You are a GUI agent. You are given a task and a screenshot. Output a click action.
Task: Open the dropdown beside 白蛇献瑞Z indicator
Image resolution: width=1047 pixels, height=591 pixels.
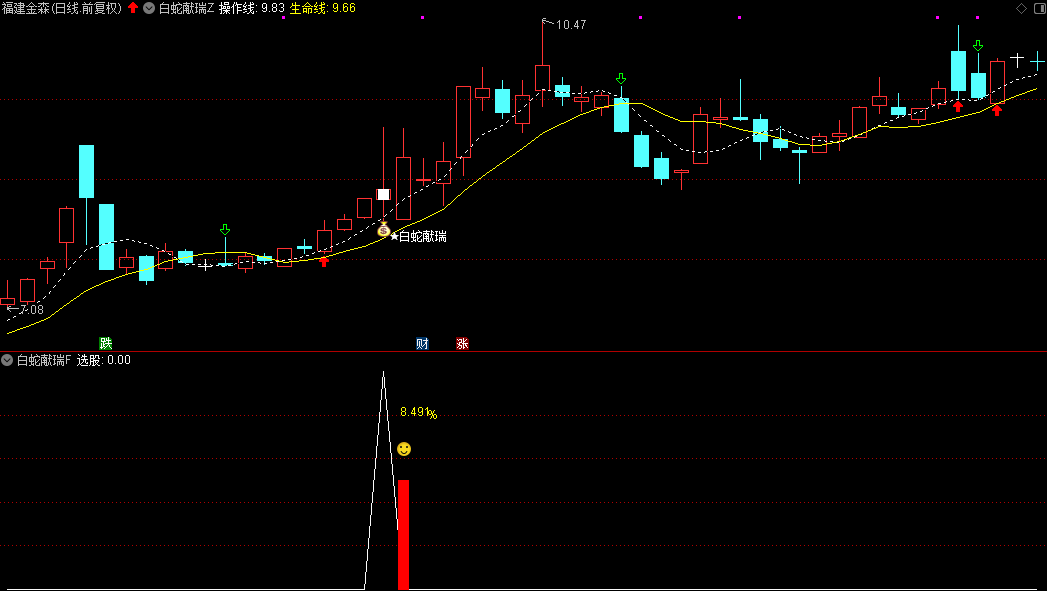[149, 8]
